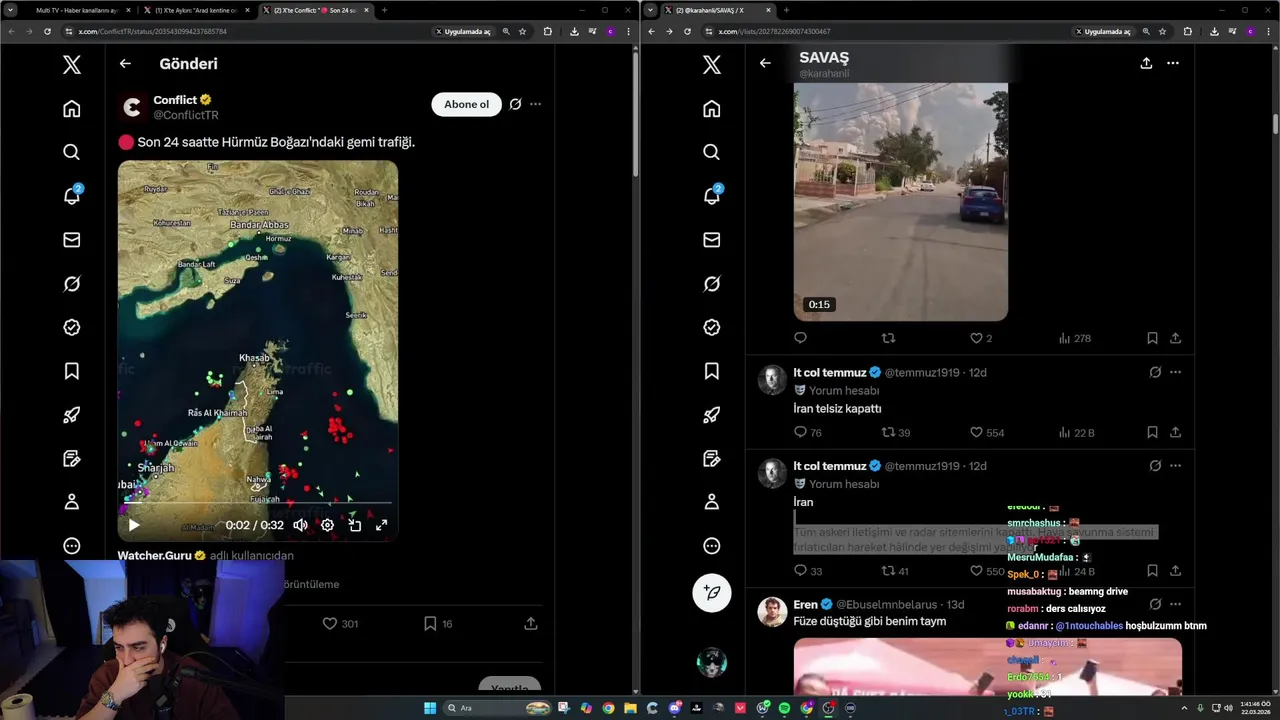Open the @temmuz1919 profile from first post

pyautogui.click(x=922, y=372)
